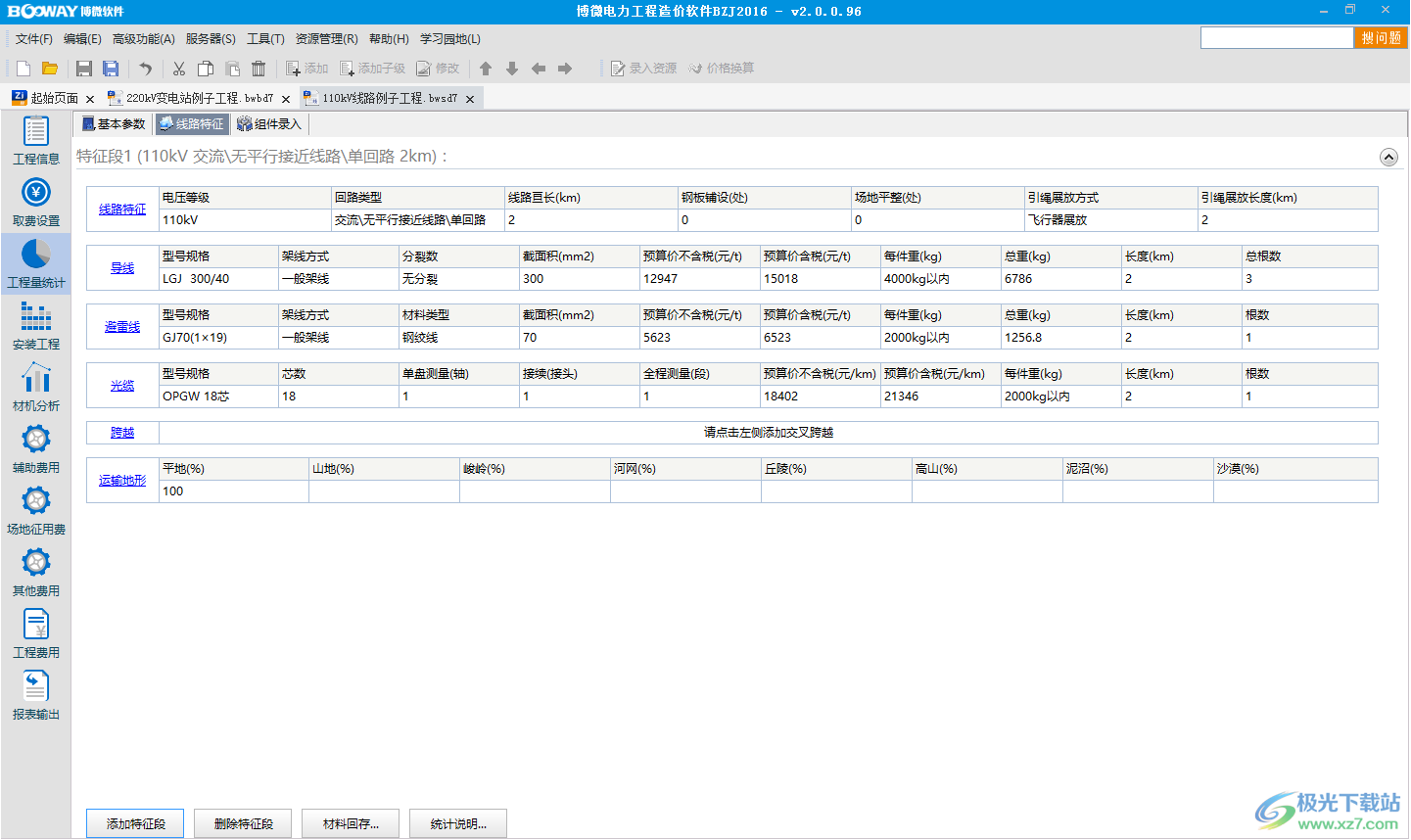Viewport: 1411px width, 840px height.
Task: Click the Undo arrow icon
Action: click(x=145, y=69)
